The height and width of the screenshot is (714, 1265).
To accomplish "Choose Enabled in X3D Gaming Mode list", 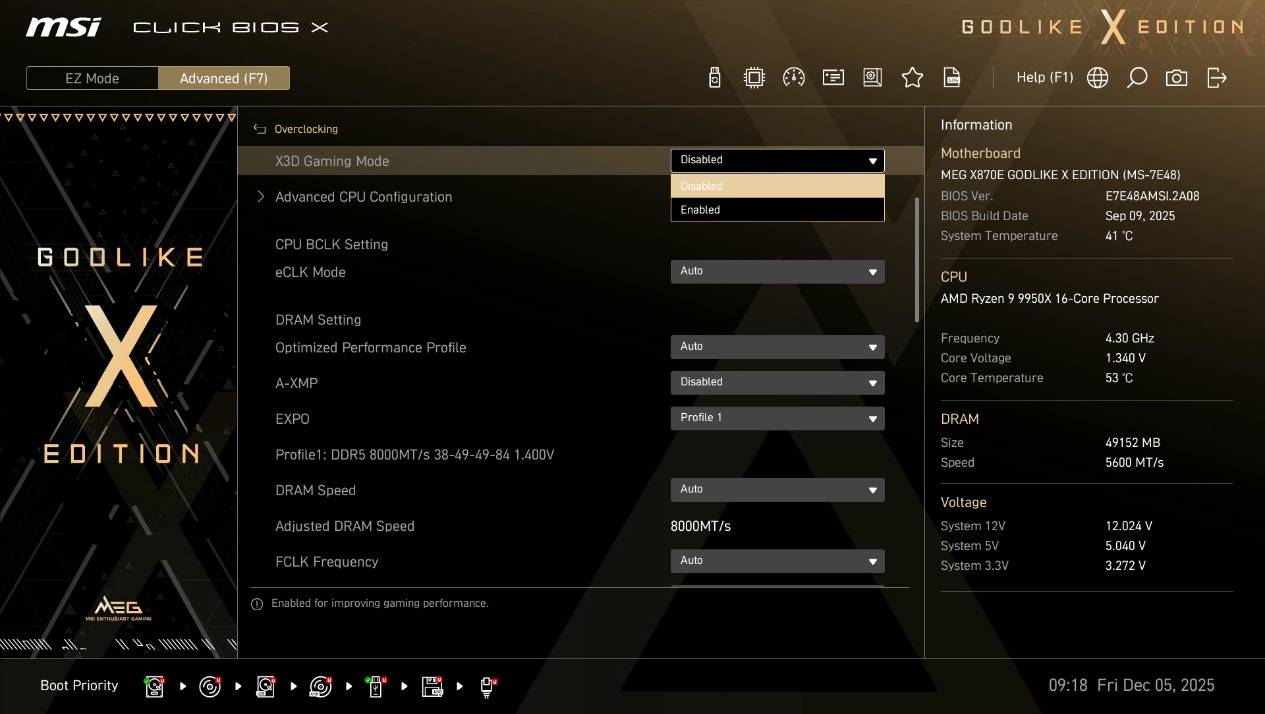I will coord(777,210).
